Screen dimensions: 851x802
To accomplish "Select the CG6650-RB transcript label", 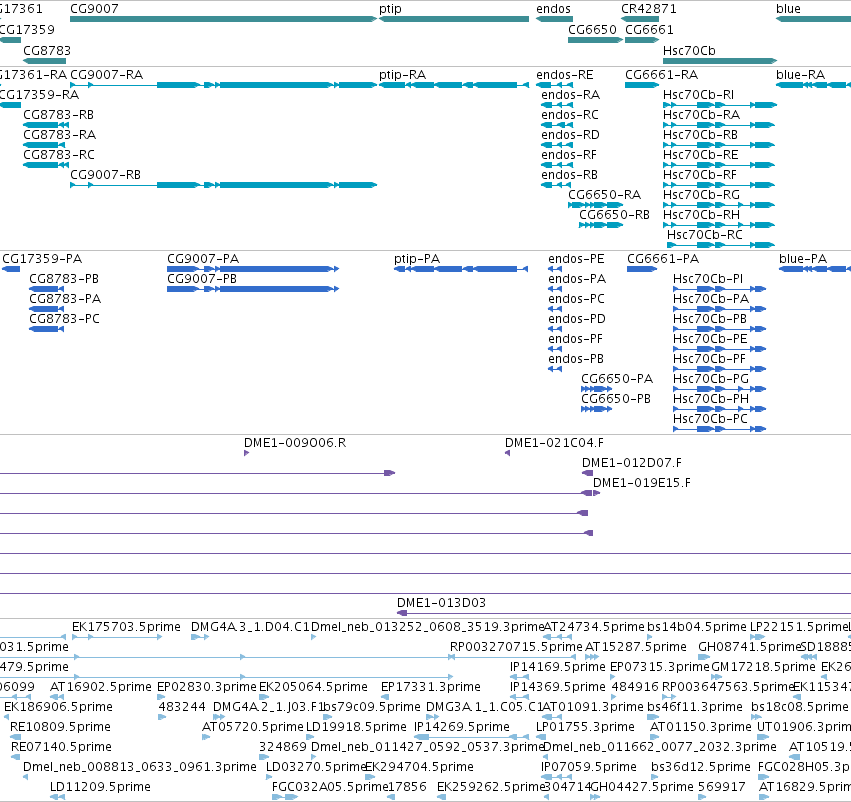I will coord(614,214).
